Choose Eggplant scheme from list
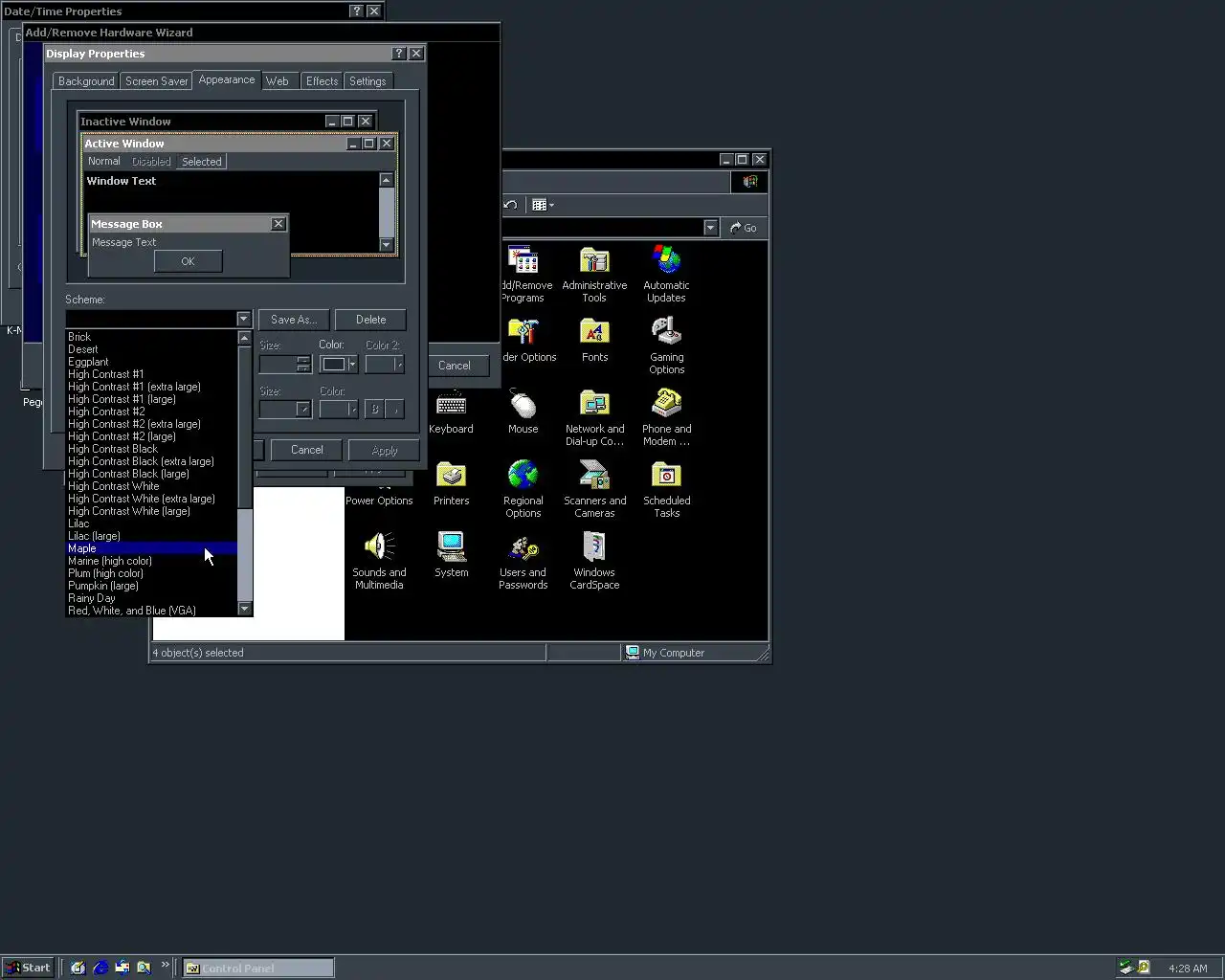Screen dimensions: 1225x980 (151, 362)
